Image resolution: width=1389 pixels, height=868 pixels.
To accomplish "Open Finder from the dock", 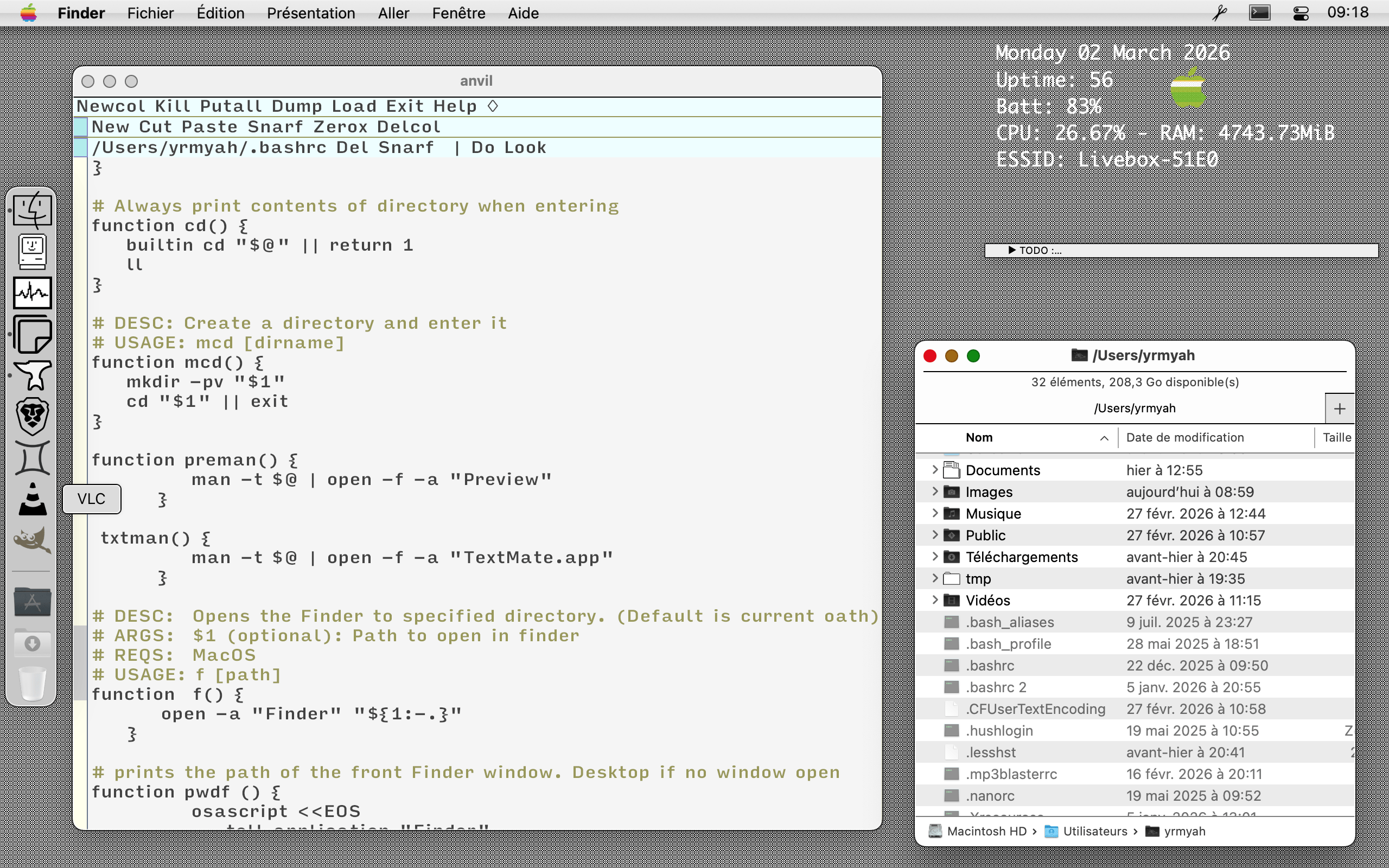I will (x=32, y=210).
